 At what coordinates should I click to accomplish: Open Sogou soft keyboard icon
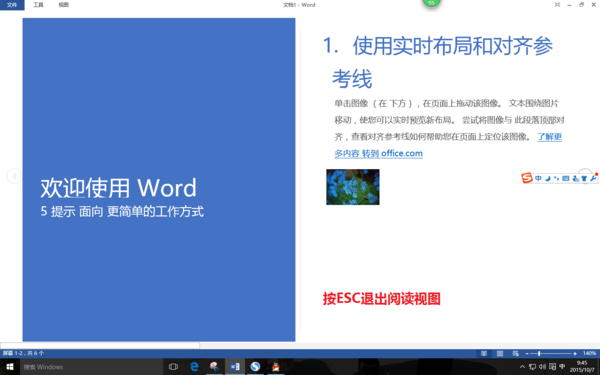(566, 178)
